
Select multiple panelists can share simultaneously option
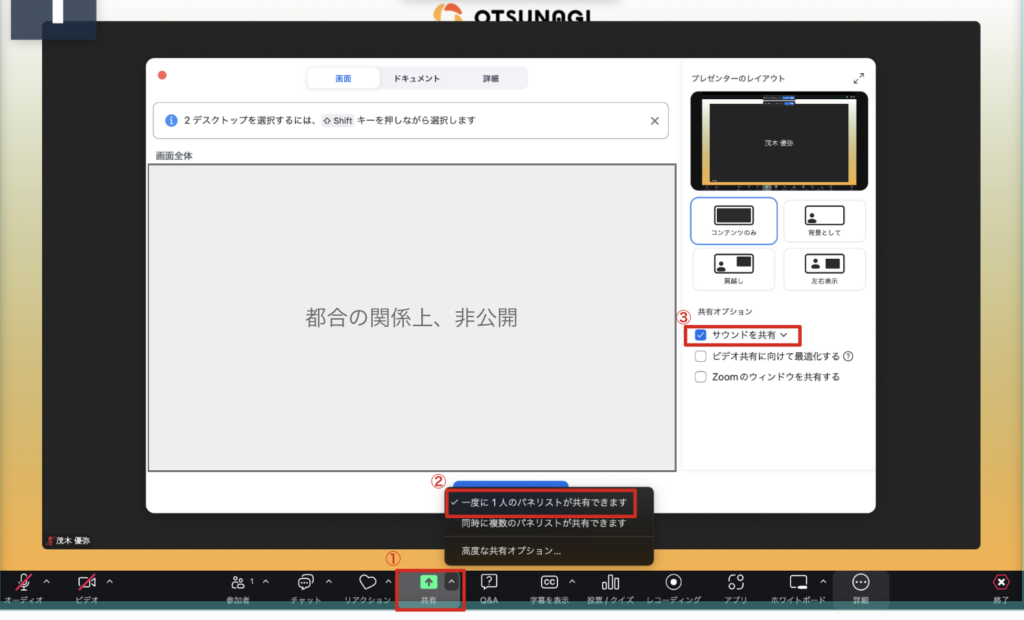(x=543, y=523)
